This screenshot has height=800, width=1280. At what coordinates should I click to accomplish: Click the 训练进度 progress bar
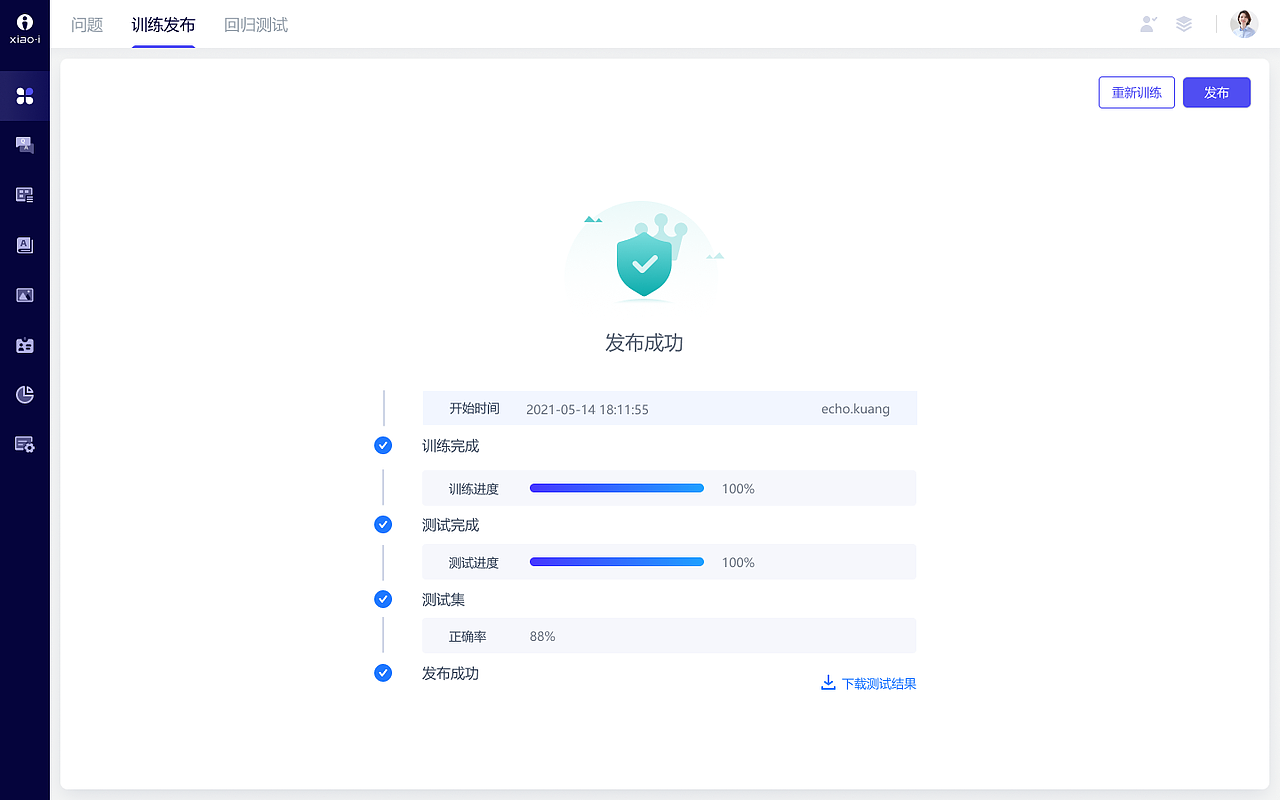(x=616, y=488)
